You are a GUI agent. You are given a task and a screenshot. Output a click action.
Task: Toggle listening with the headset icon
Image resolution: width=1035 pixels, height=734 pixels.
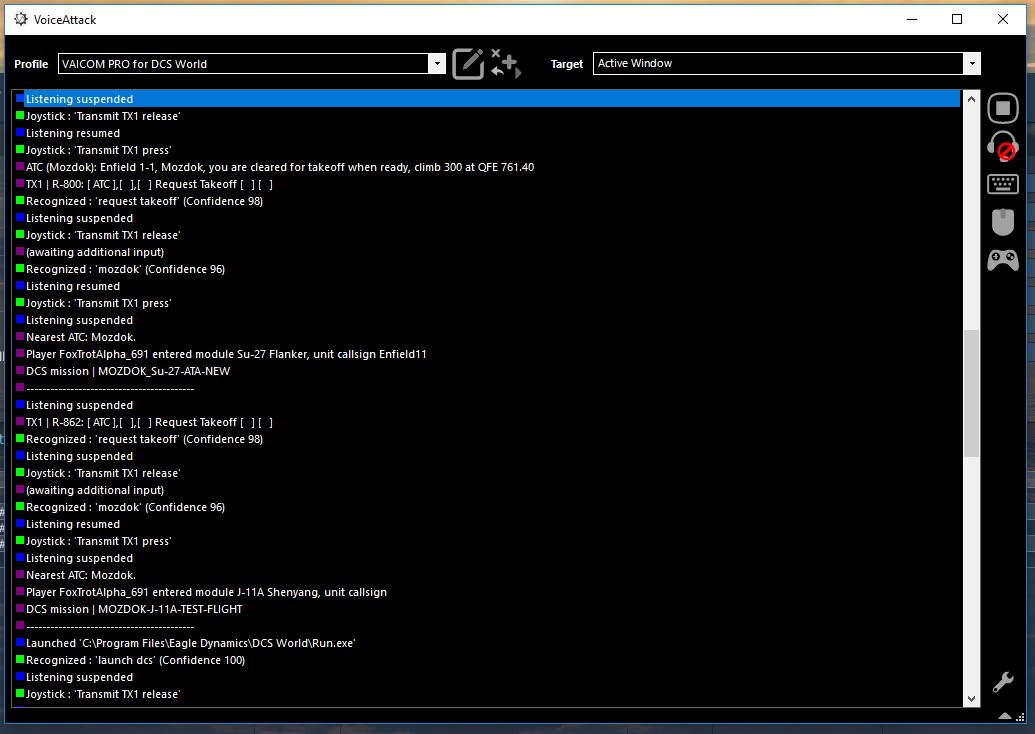(x=1003, y=147)
